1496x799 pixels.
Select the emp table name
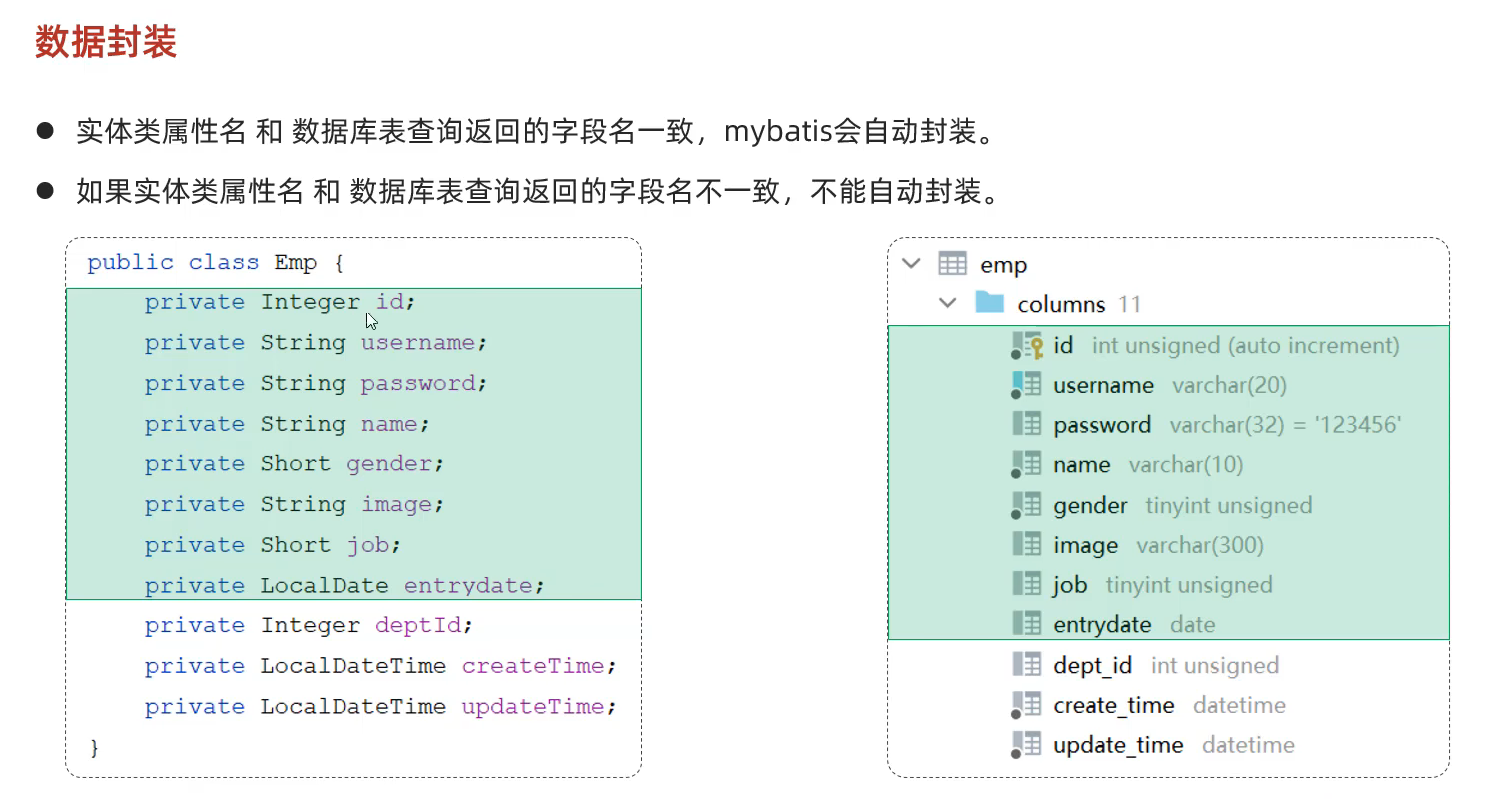click(1003, 265)
